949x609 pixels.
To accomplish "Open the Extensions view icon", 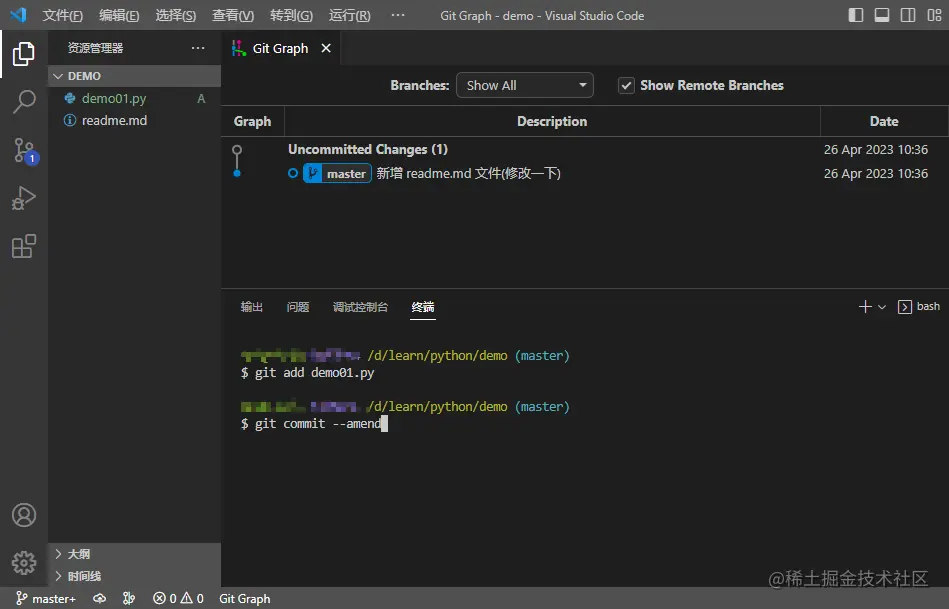I will pyautogui.click(x=24, y=246).
